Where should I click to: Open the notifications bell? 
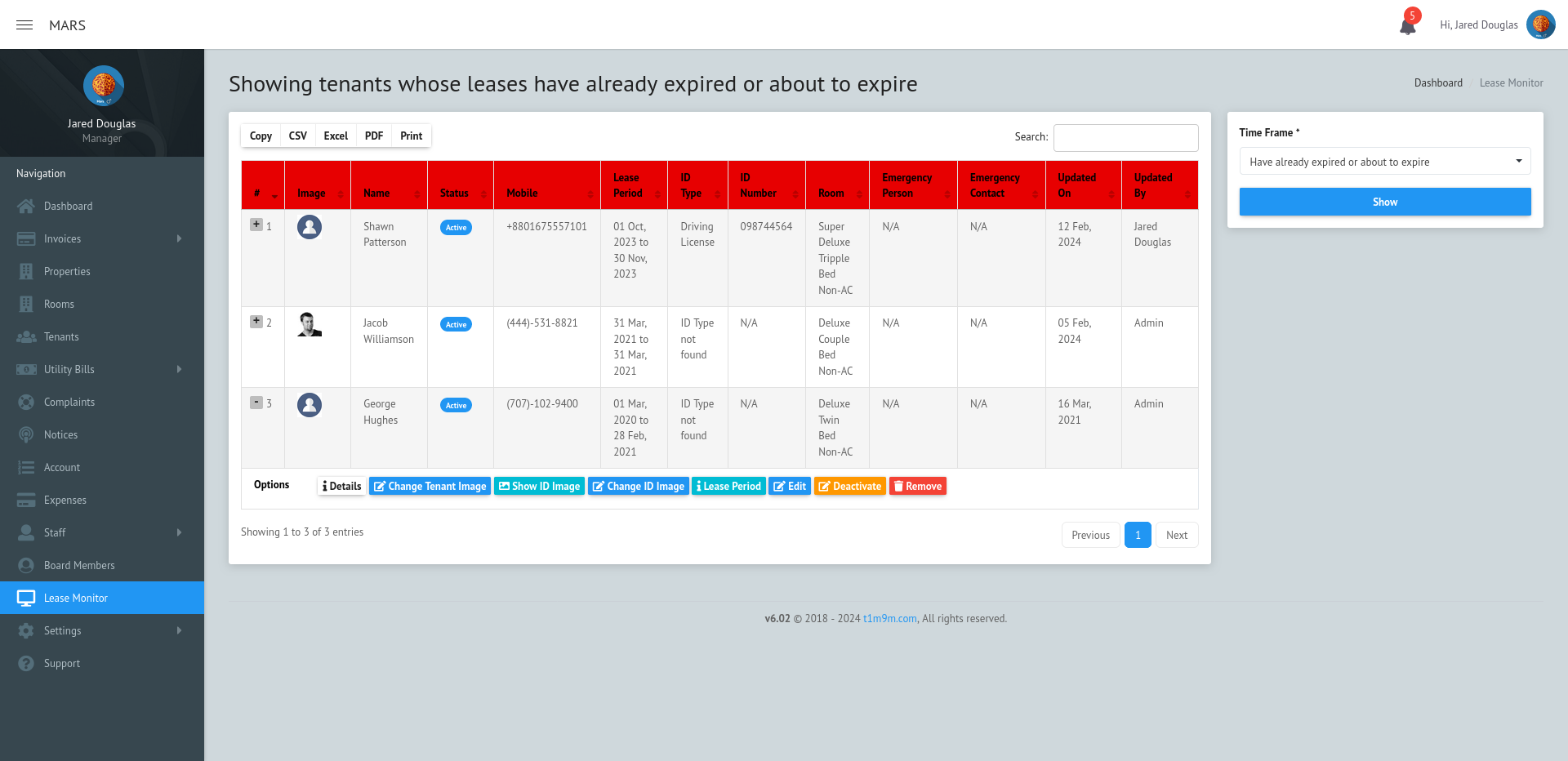[1408, 25]
